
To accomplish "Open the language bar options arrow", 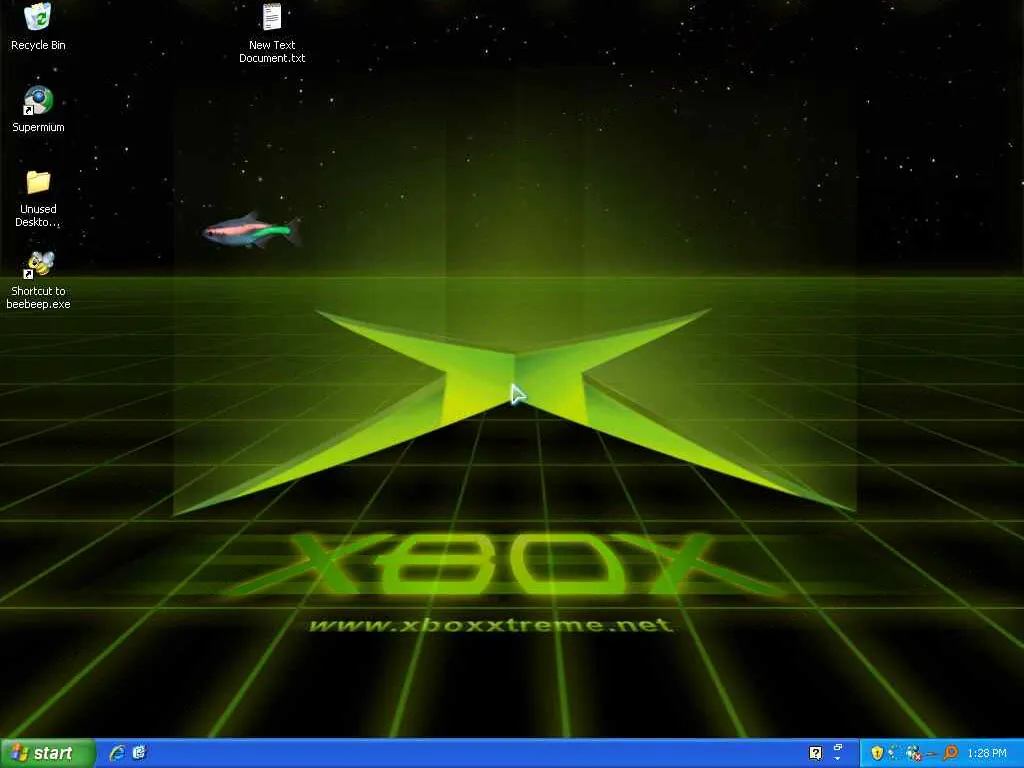I will [838, 760].
